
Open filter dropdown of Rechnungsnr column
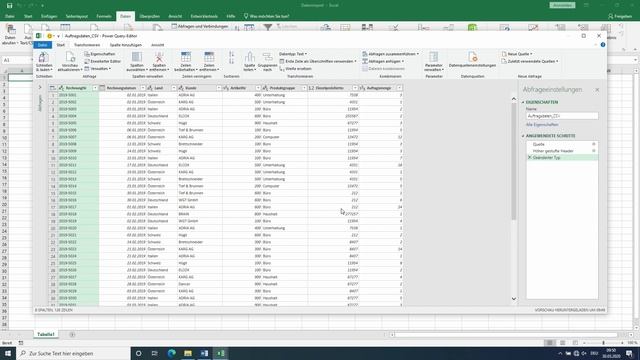95,88
